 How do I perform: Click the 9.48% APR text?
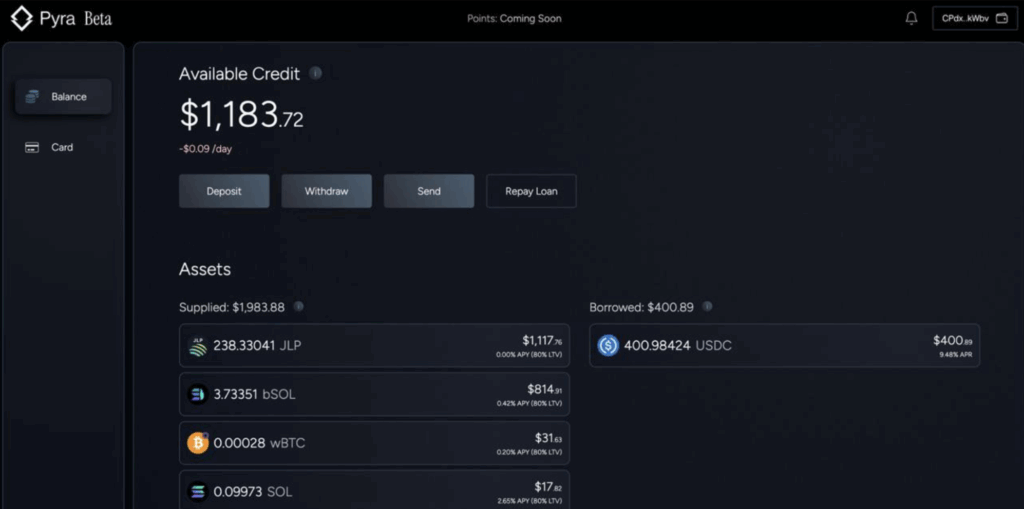pyautogui.click(x=956, y=355)
